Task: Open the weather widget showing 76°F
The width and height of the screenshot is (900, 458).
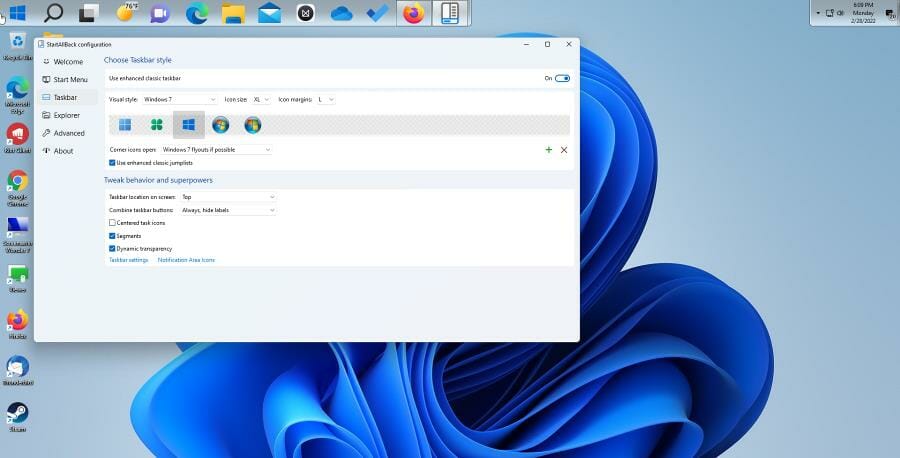Action: coord(126,11)
